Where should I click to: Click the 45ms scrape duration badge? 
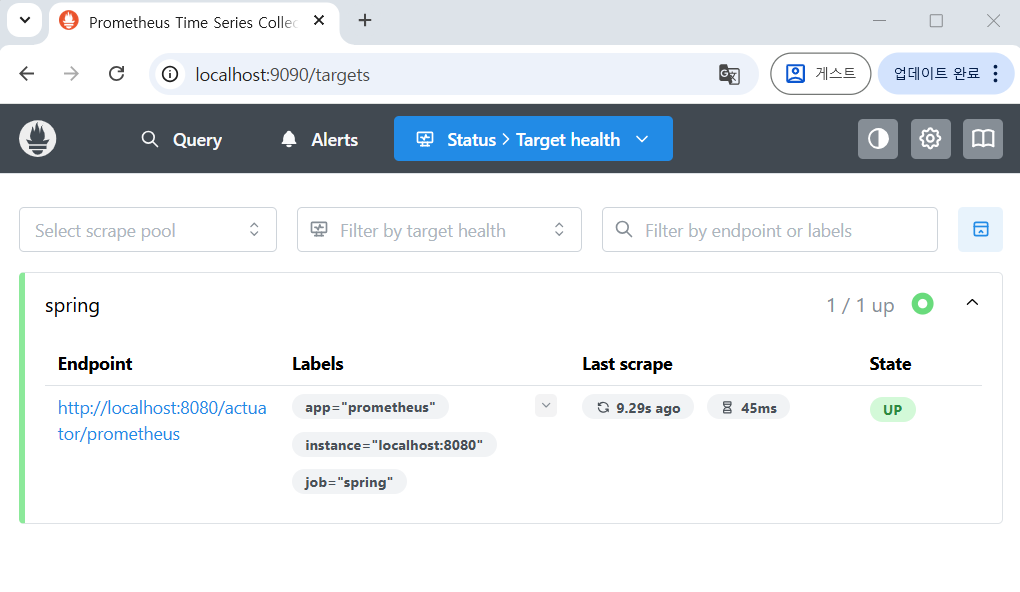click(x=748, y=407)
